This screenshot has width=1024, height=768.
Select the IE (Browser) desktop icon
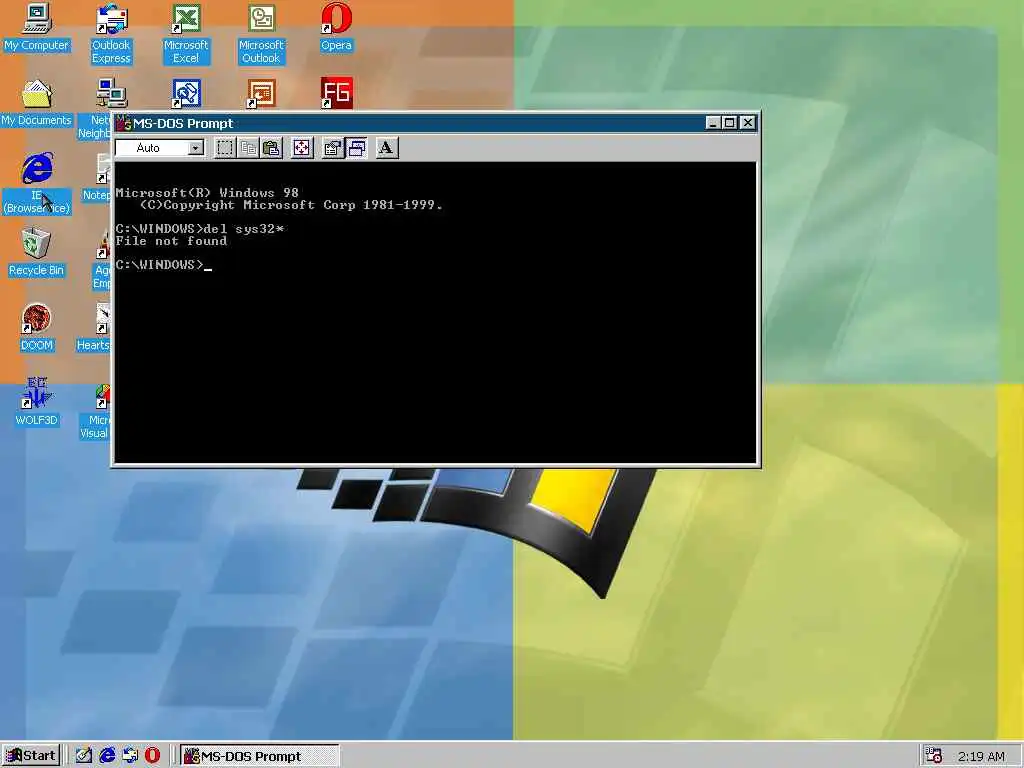tap(37, 184)
